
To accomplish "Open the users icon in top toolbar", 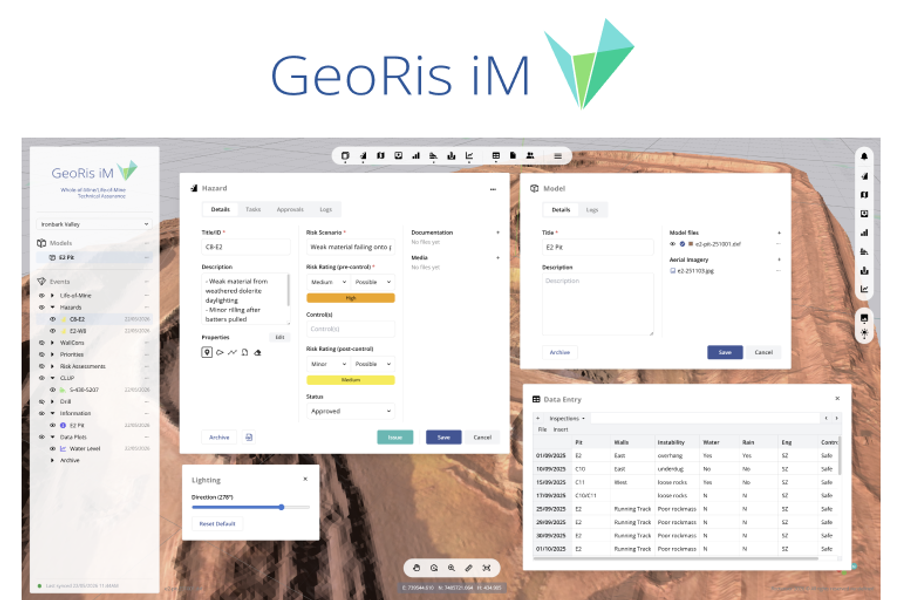I will (530, 156).
